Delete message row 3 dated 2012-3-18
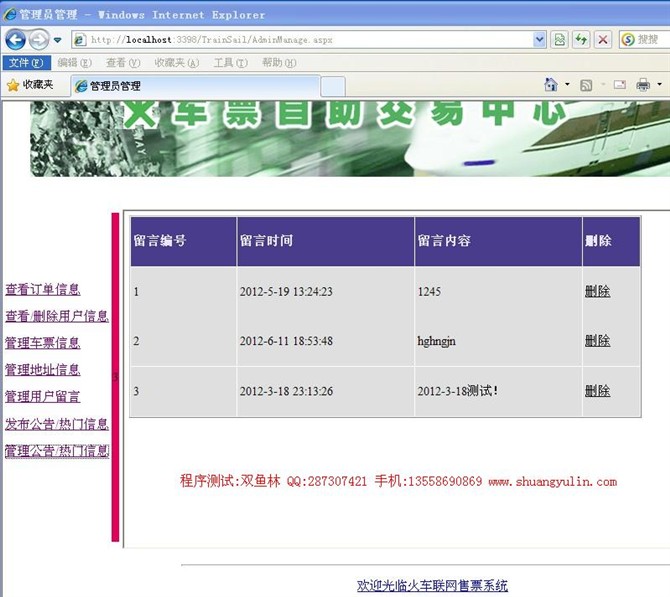This screenshot has height=597, width=670. pyautogui.click(x=597, y=391)
